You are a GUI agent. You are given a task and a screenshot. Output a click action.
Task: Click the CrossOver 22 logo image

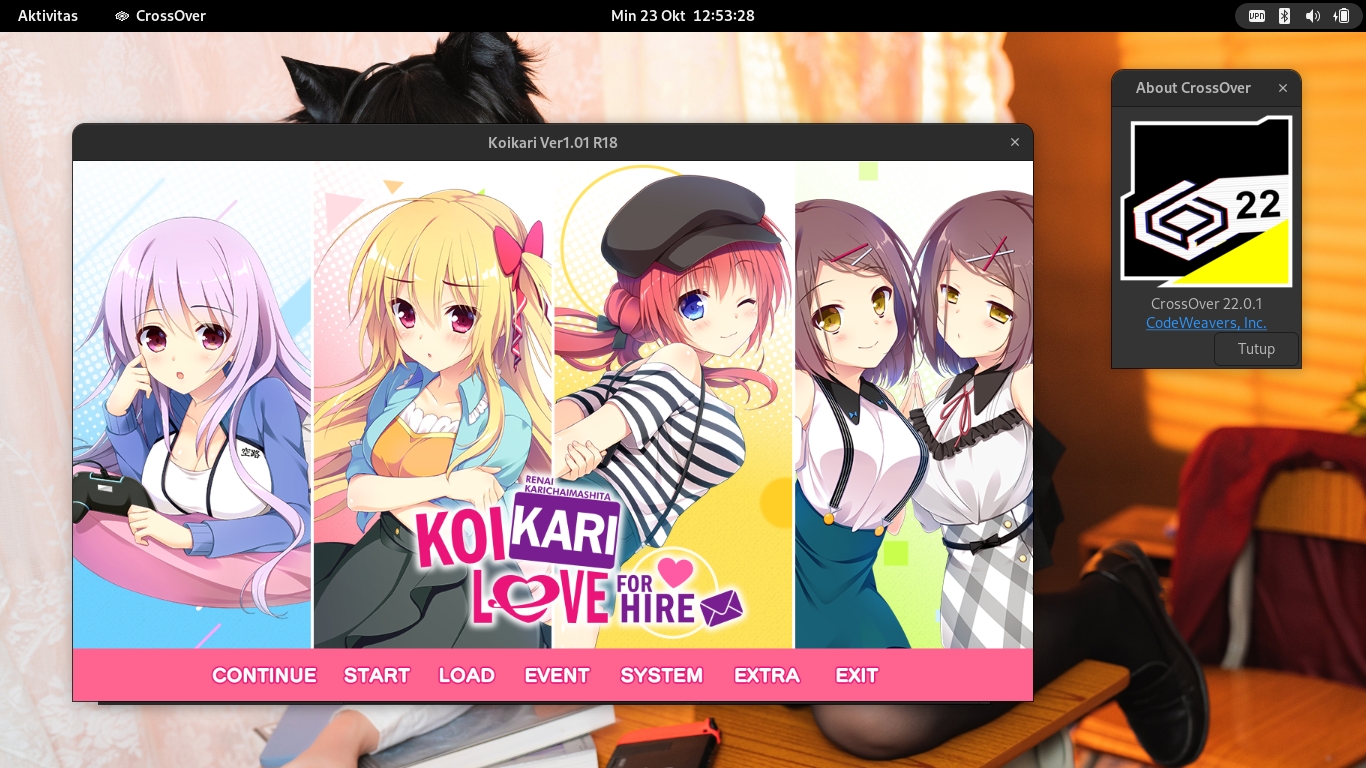[x=1206, y=201]
